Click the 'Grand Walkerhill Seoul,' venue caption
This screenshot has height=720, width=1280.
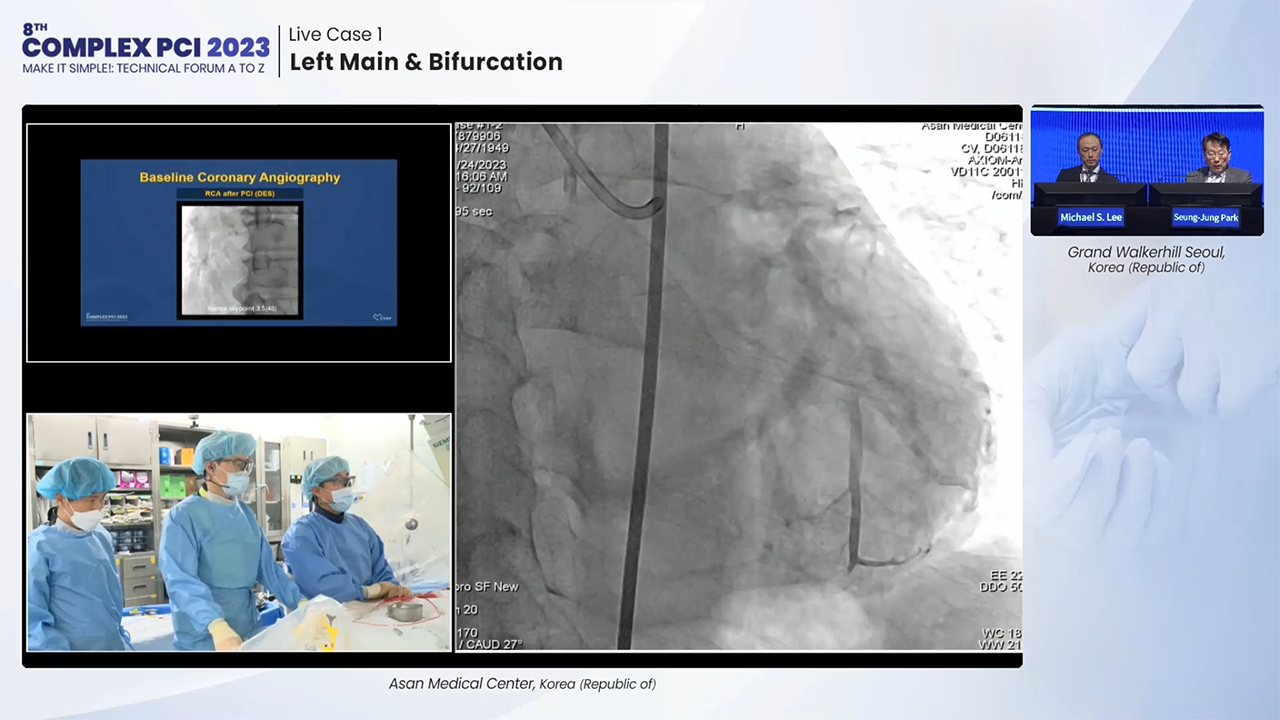click(1146, 252)
